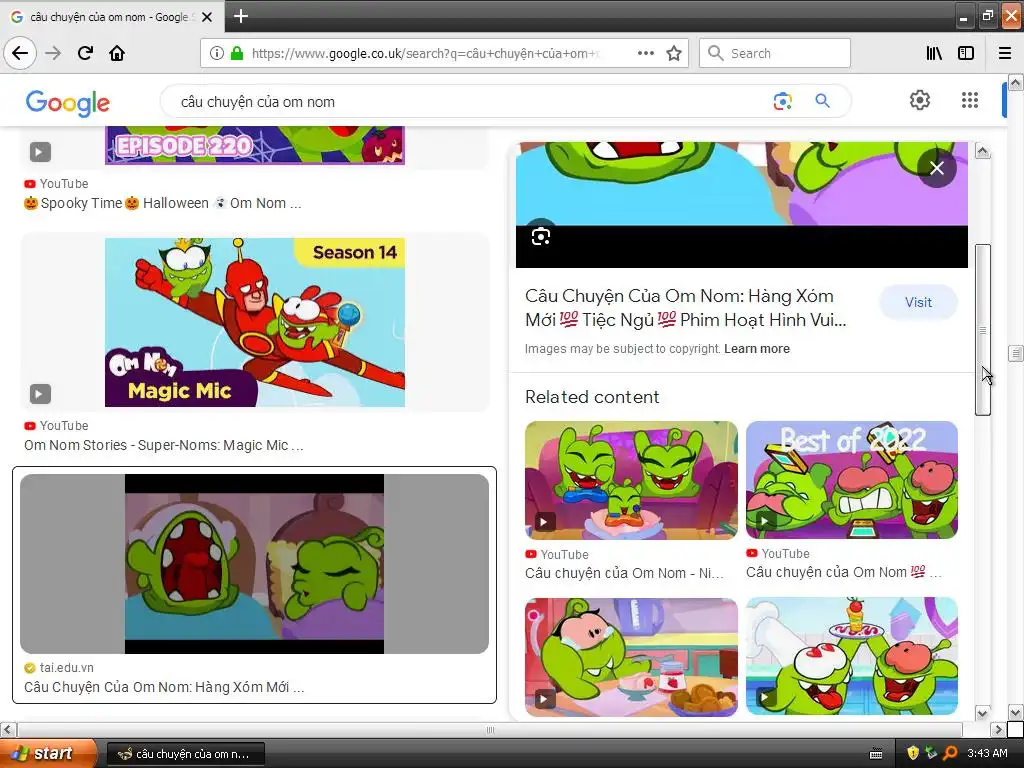The height and width of the screenshot is (768, 1024).
Task: Open the Windows Start menu
Action: [48, 754]
